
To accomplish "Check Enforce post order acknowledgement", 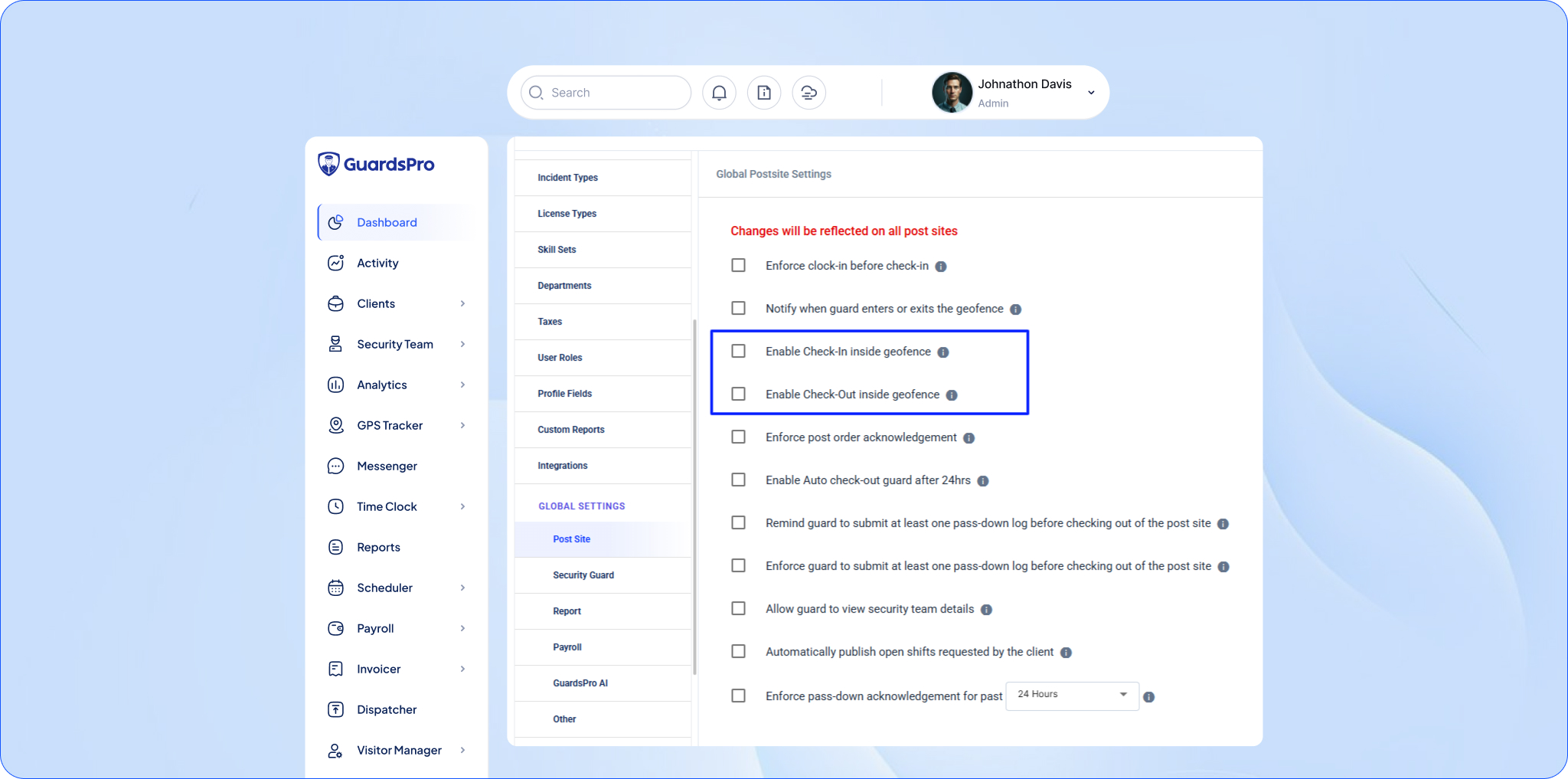I will point(738,437).
